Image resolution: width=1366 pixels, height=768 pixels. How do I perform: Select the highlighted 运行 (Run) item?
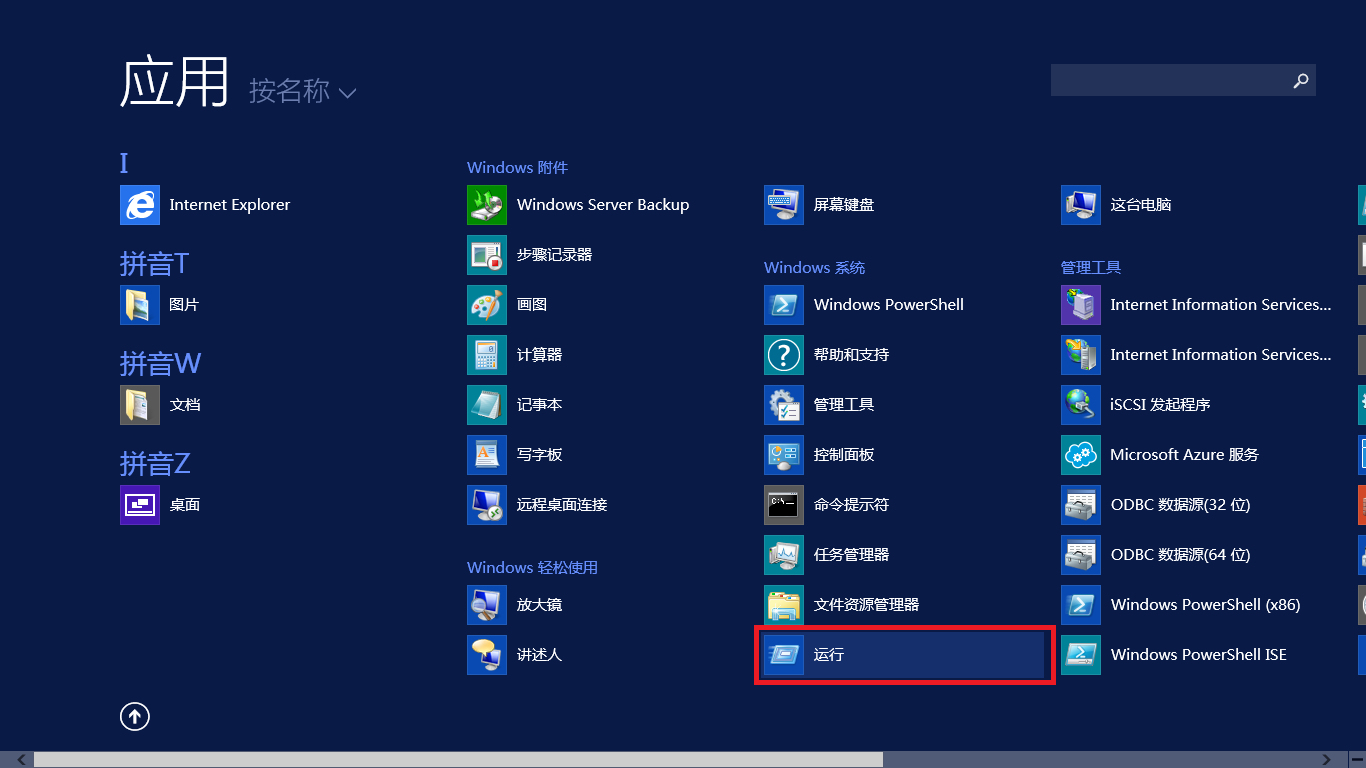[903, 655]
